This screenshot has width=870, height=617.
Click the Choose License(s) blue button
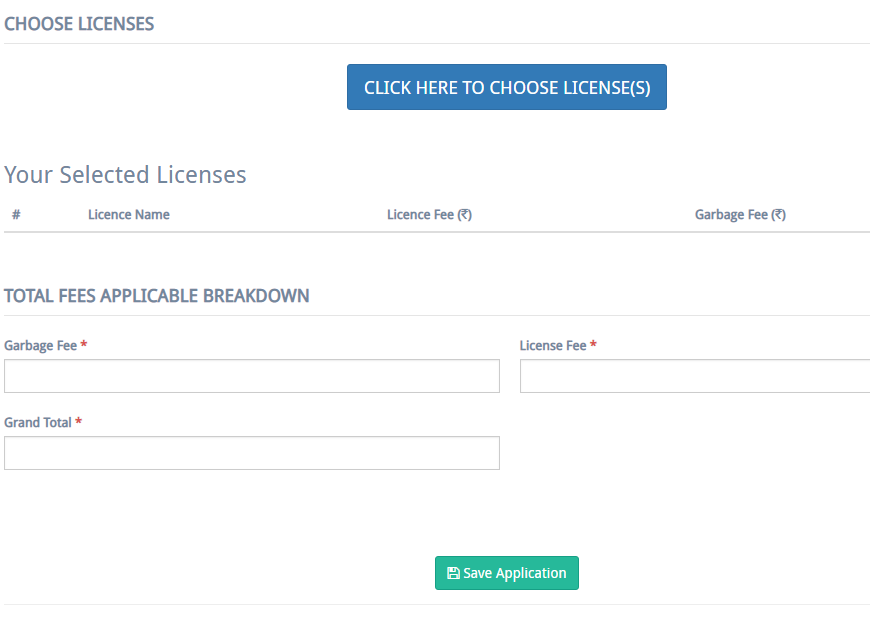click(x=506, y=87)
